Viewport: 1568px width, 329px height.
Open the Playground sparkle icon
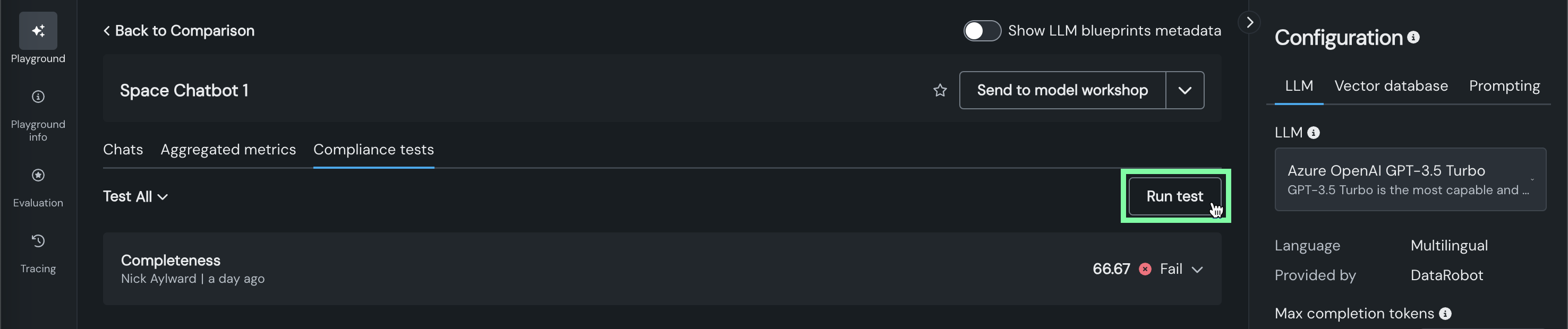38,31
